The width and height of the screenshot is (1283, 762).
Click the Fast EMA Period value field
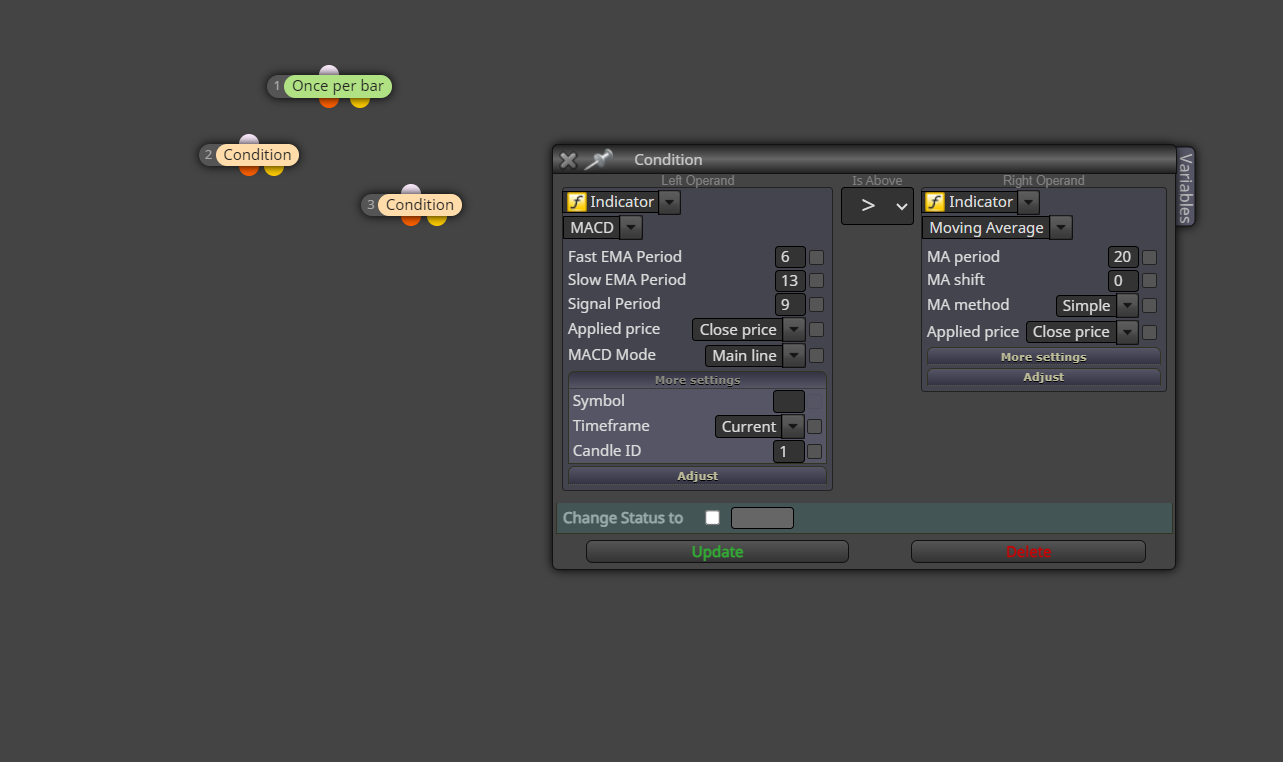click(790, 257)
